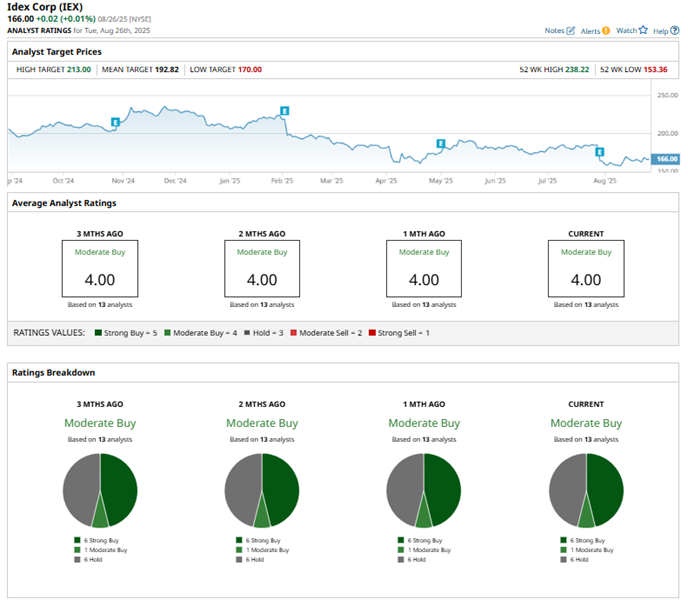688x606 pixels.
Task: Click the HIGH TARGET 213.00 value
Action: click(79, 69)
